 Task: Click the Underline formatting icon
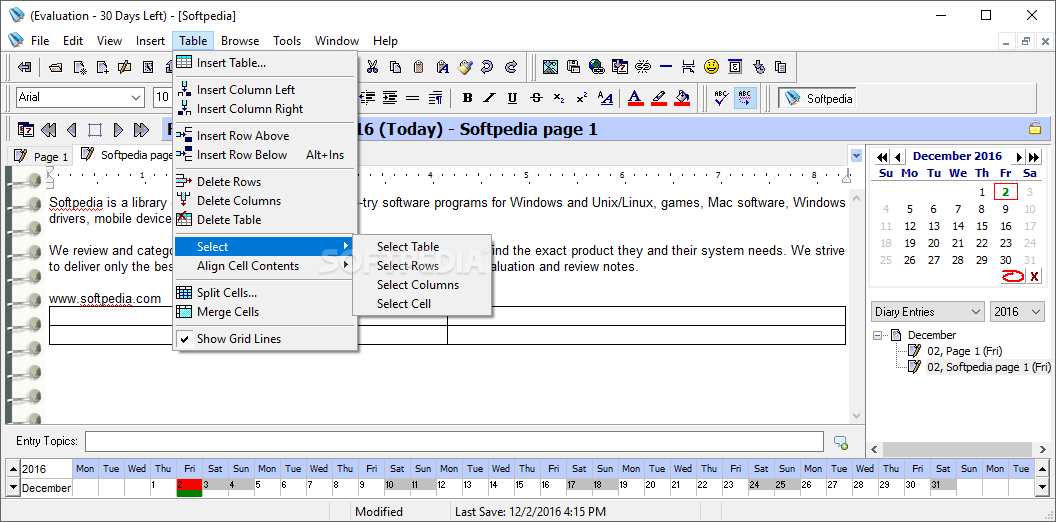coord(512,98)
